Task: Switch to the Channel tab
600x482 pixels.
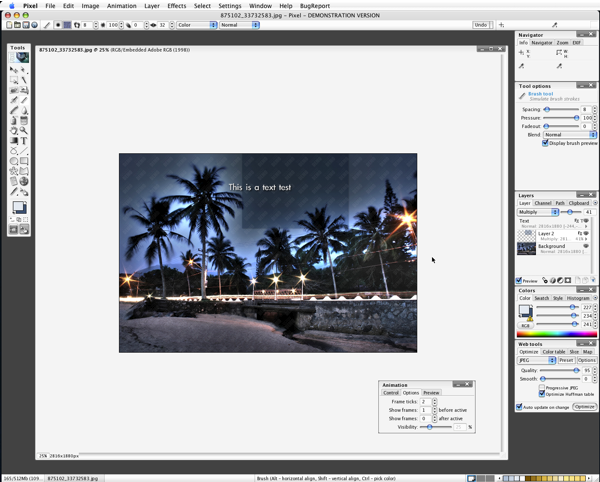Action: [543, 203]
